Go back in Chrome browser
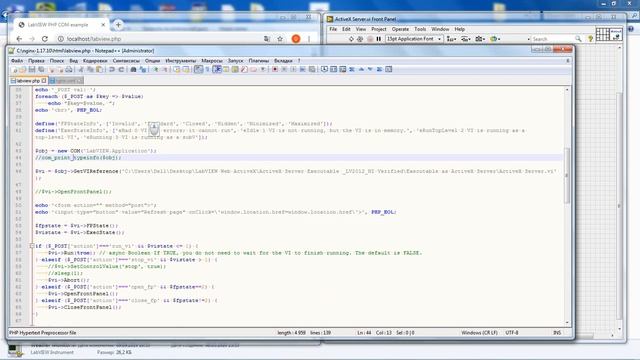Viewport: 640px width, 360px height. (19, 39)
